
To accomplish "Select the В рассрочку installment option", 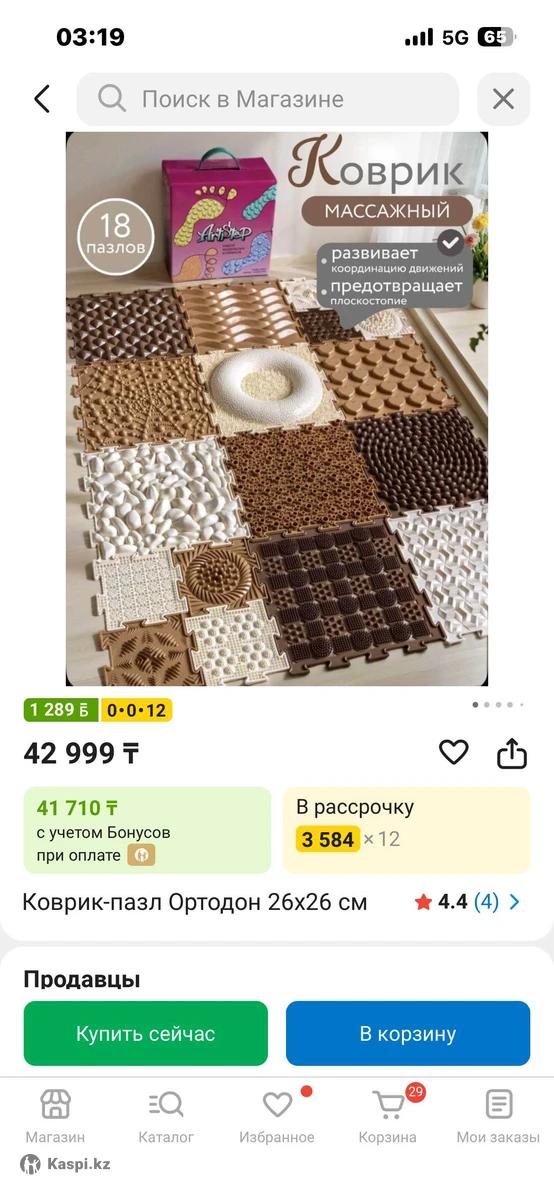I will [406, 830].
